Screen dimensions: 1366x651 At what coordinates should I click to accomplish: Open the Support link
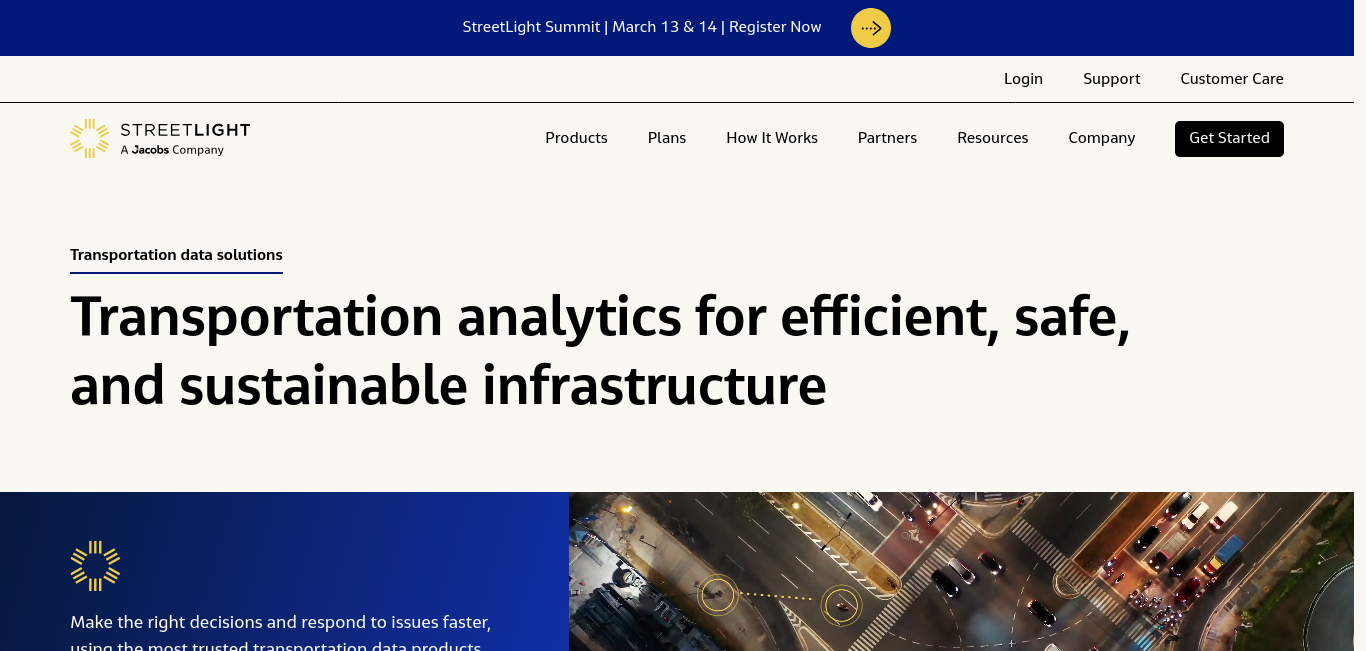tap(1112, 79)
